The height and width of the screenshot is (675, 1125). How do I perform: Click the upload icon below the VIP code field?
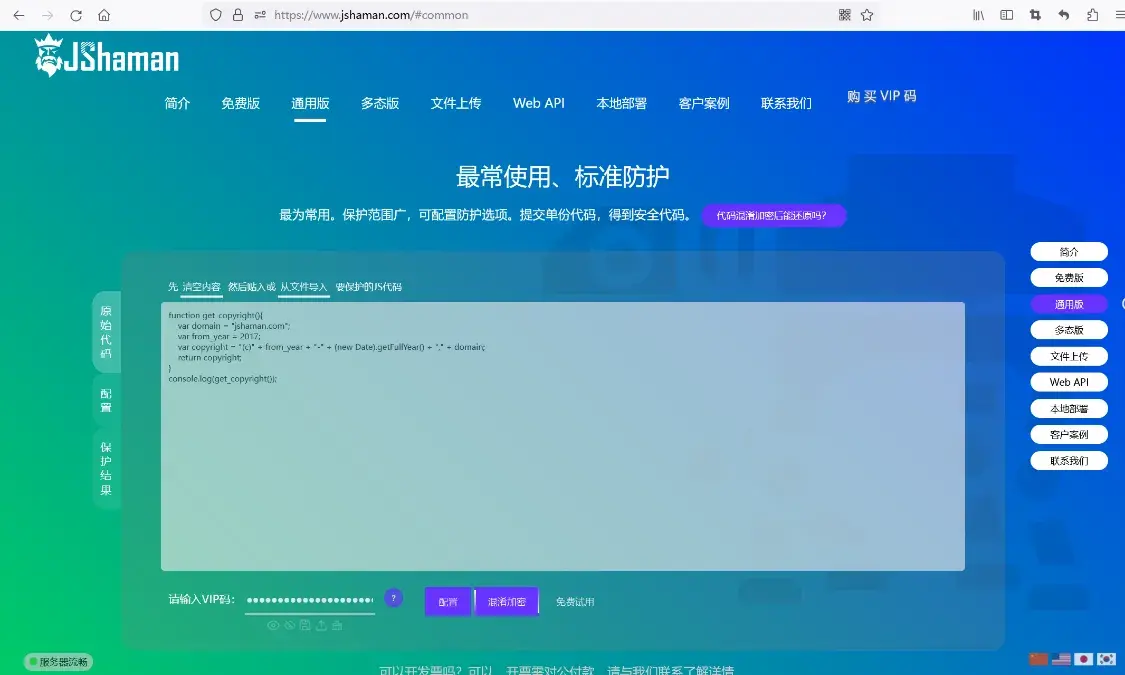(x=320, y=625)
